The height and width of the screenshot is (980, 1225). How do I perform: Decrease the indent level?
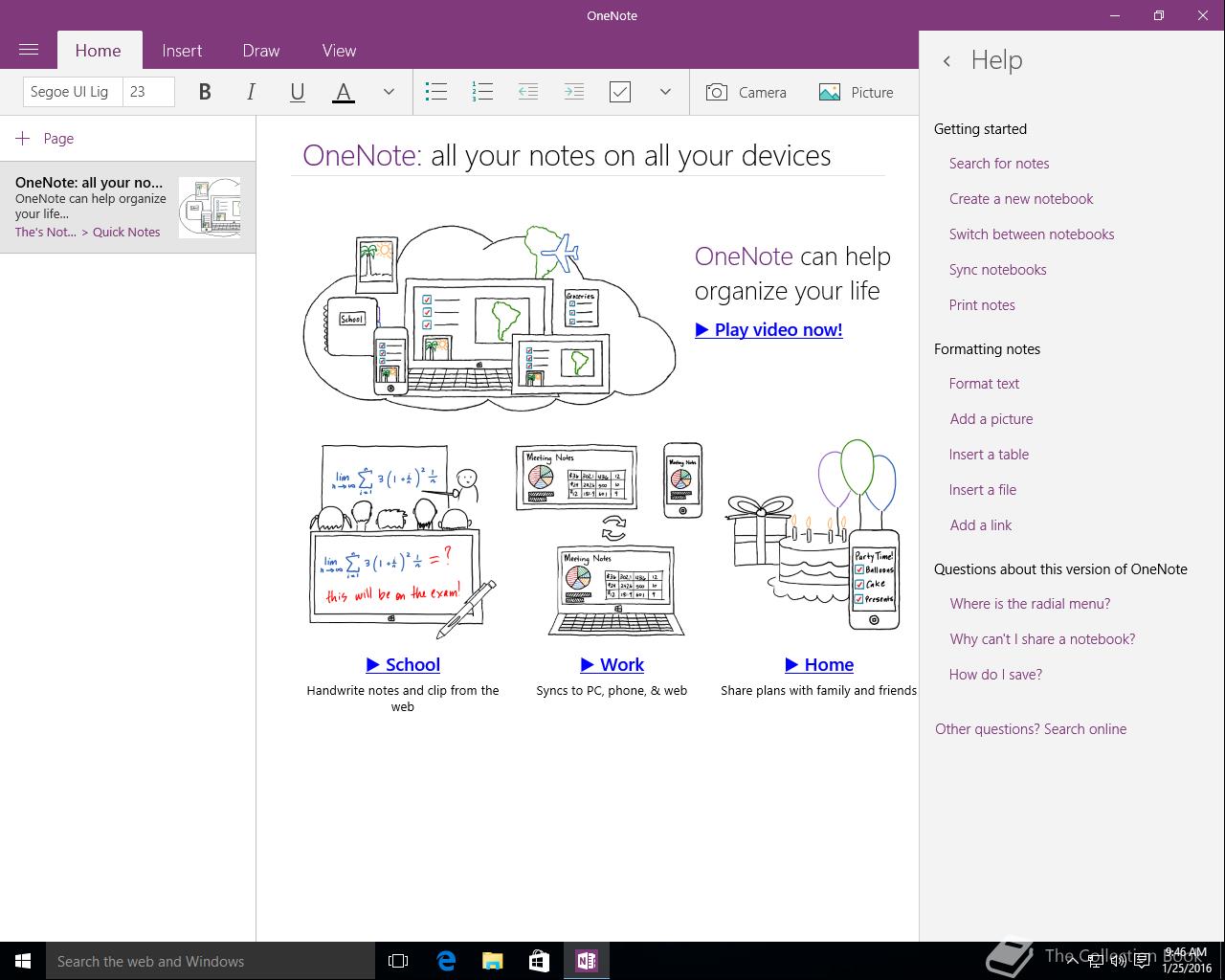pyautogui.click(x=528, y=92)
